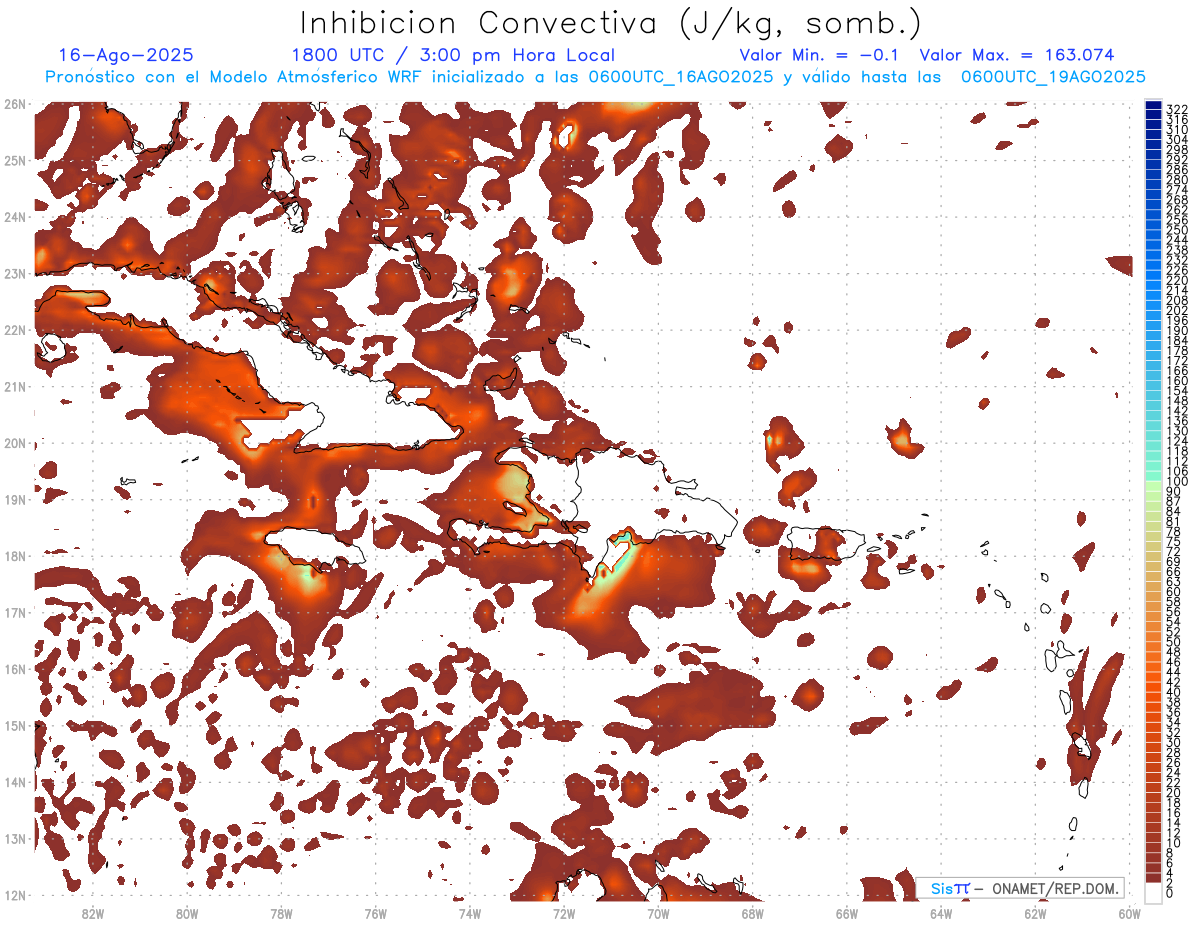Click the 72W longitude label
Image resolution: width=1200 pixels, height=927 pixels.
point(564,912)
